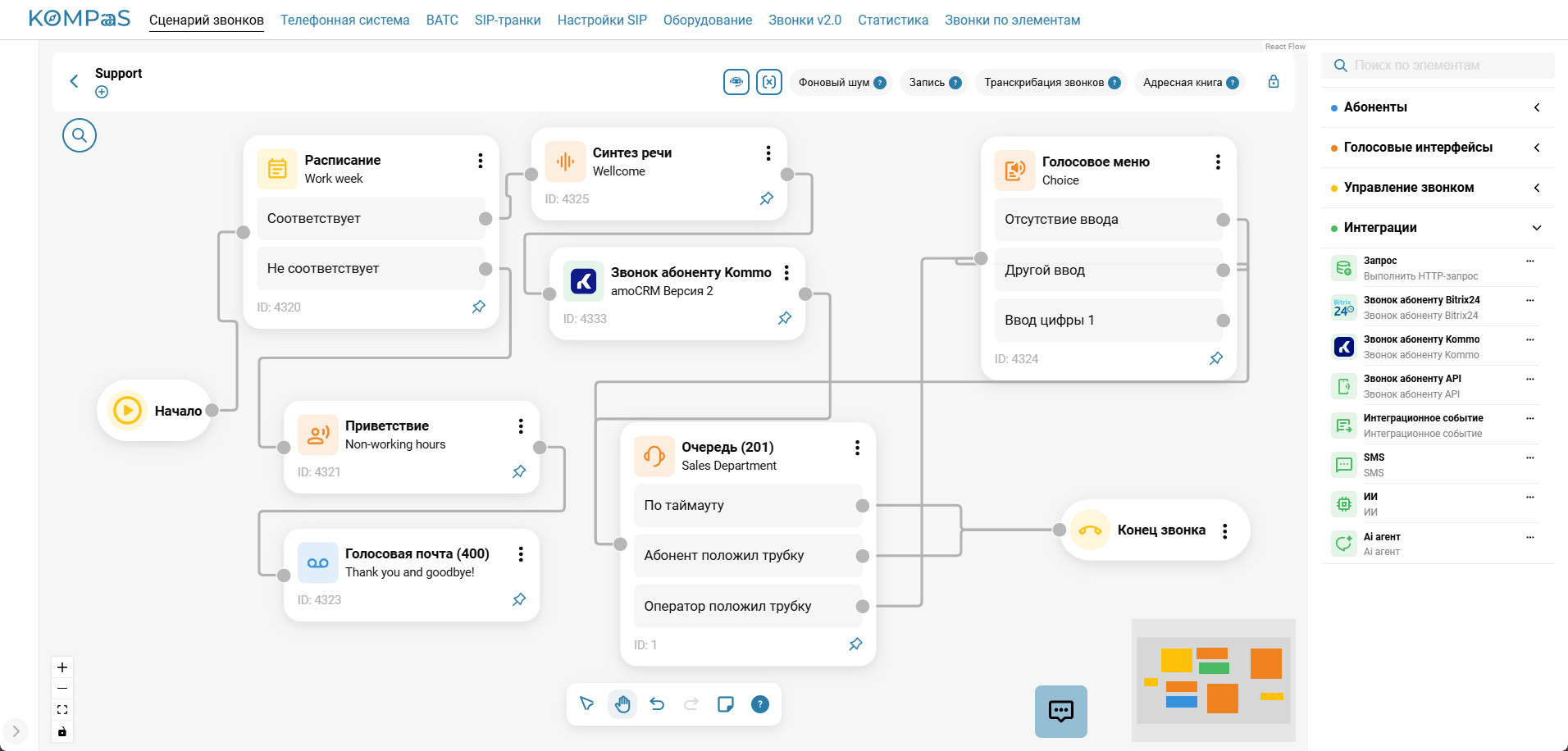Open the chat support widget
Image resolution: width=1568 pixels, height=751 pixels.
[1061, 711]
